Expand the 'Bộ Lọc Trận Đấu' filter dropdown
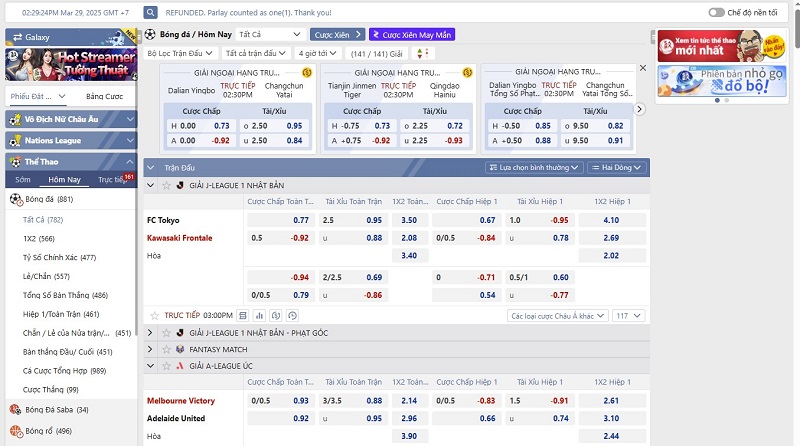 click(180, 53)
